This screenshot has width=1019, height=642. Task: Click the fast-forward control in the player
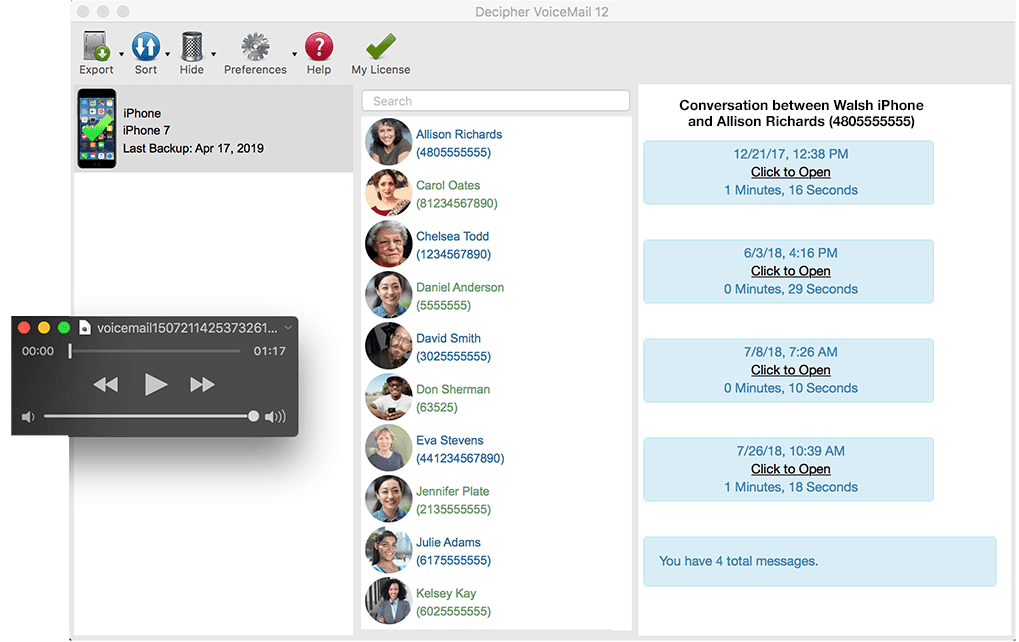coord(202,383)
